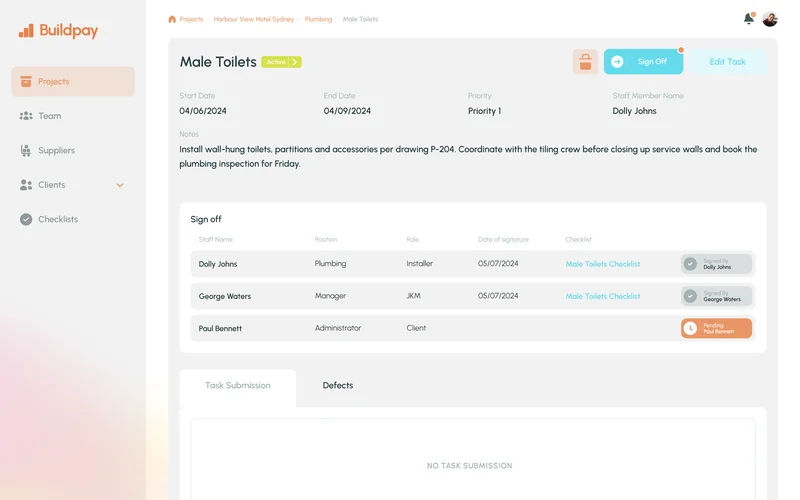Click the Suppliers icon in sidebar
This screenshot has height=500, width=800.
pos(26,151)
